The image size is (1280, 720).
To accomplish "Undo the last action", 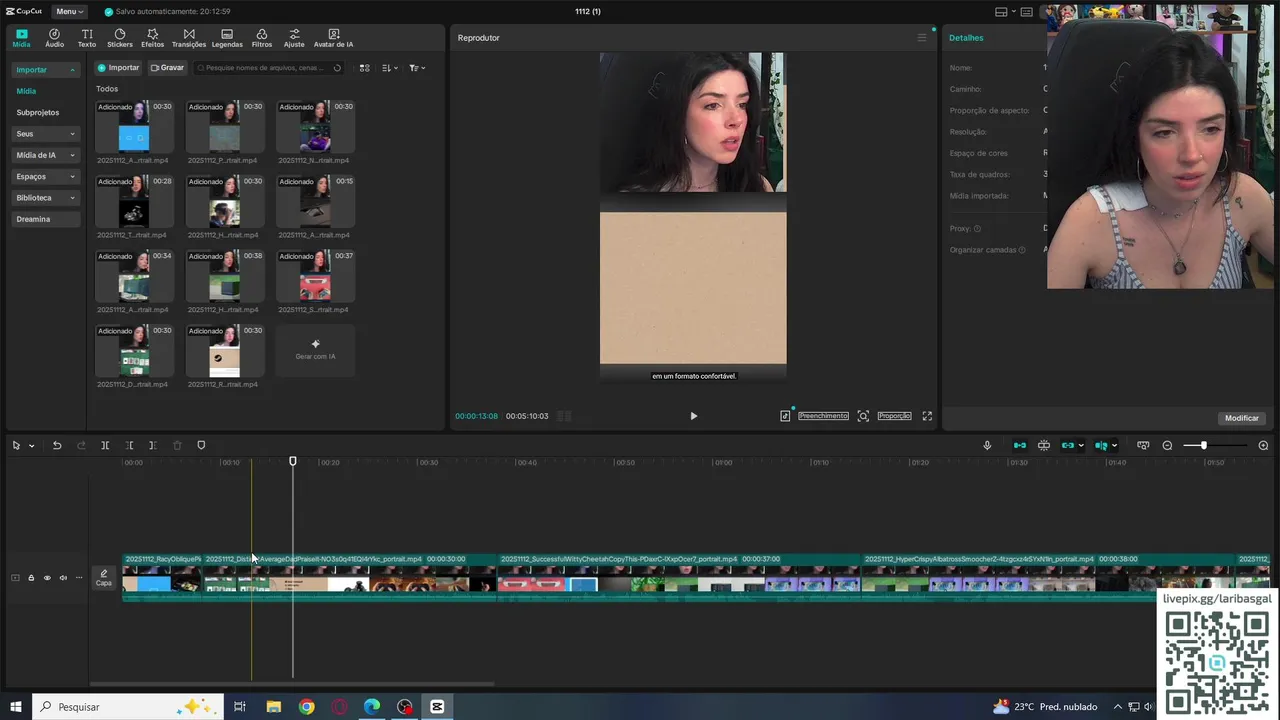I will pos(57,446).
